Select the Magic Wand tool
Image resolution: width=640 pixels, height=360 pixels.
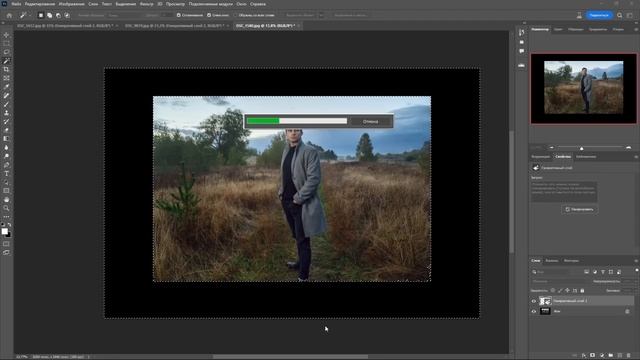6,61
